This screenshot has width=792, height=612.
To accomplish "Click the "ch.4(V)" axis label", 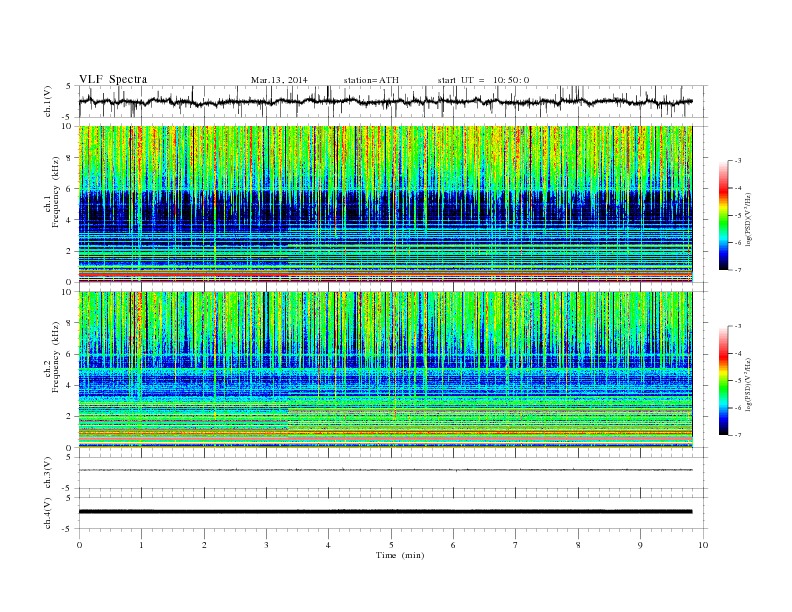I will 48,513.
